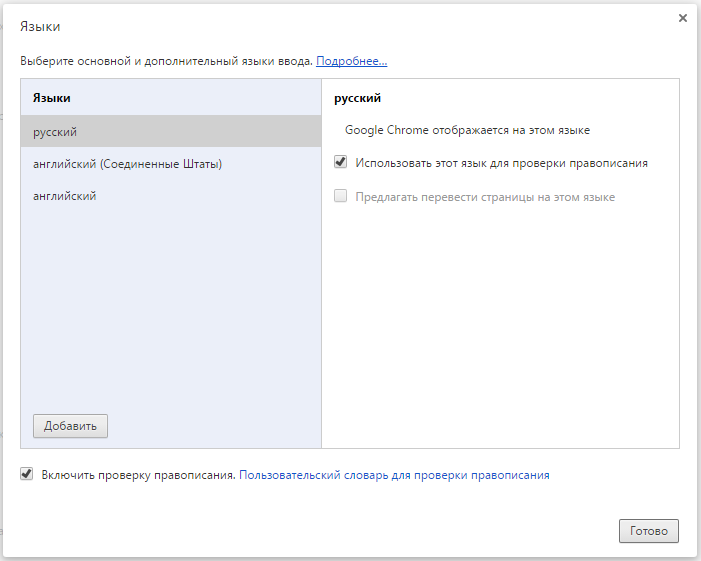Confirm with the "Готово" button
The width and height of the screenshot is (701, 561).
(x=649, y=531)
